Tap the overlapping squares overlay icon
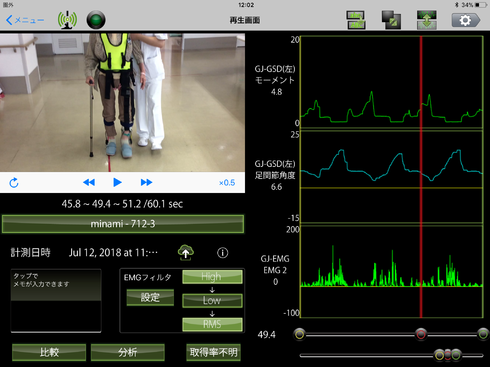The height and width of the screenshot is (367, 490). click(391, 20)
